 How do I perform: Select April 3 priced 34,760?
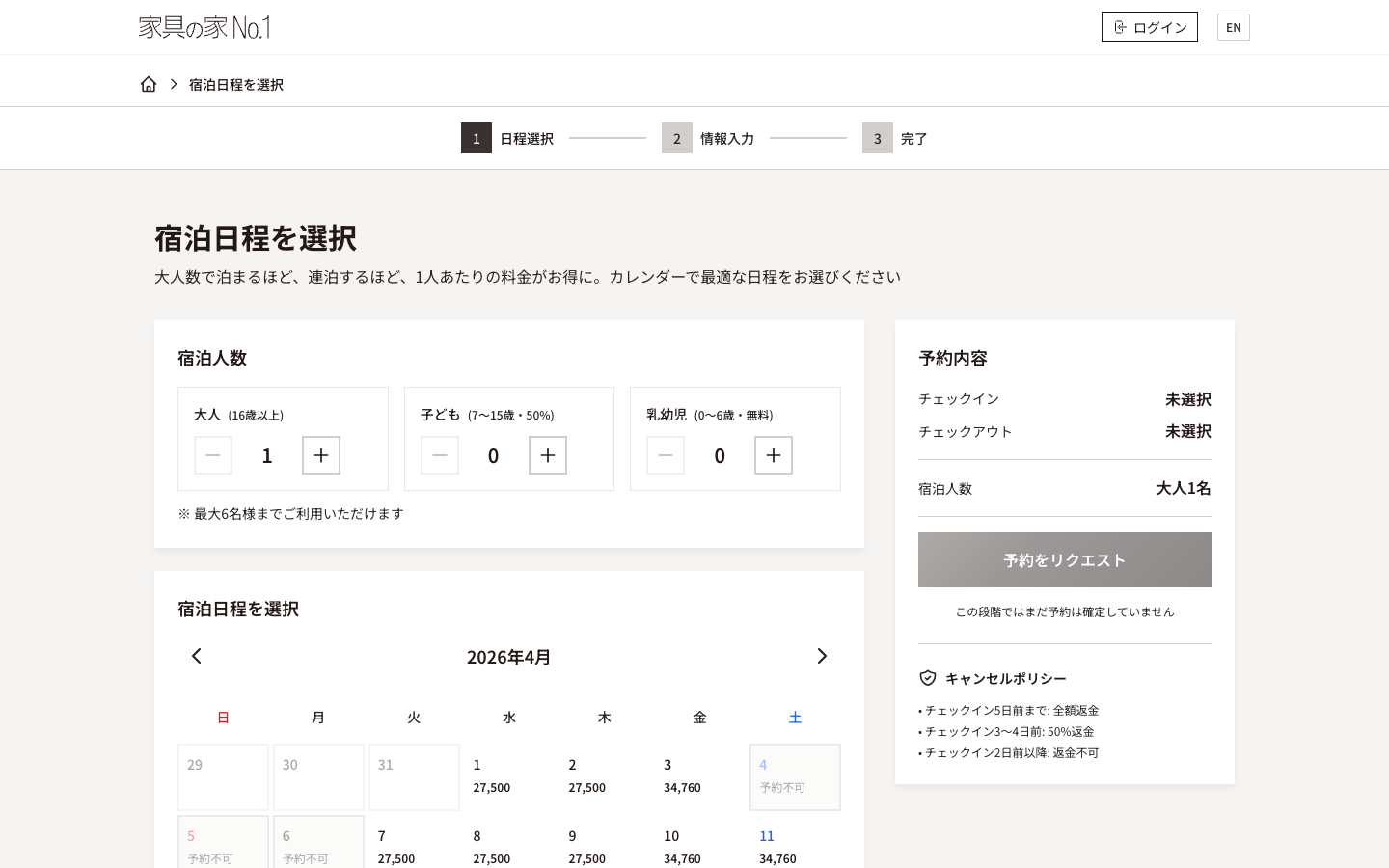(700, 777)
